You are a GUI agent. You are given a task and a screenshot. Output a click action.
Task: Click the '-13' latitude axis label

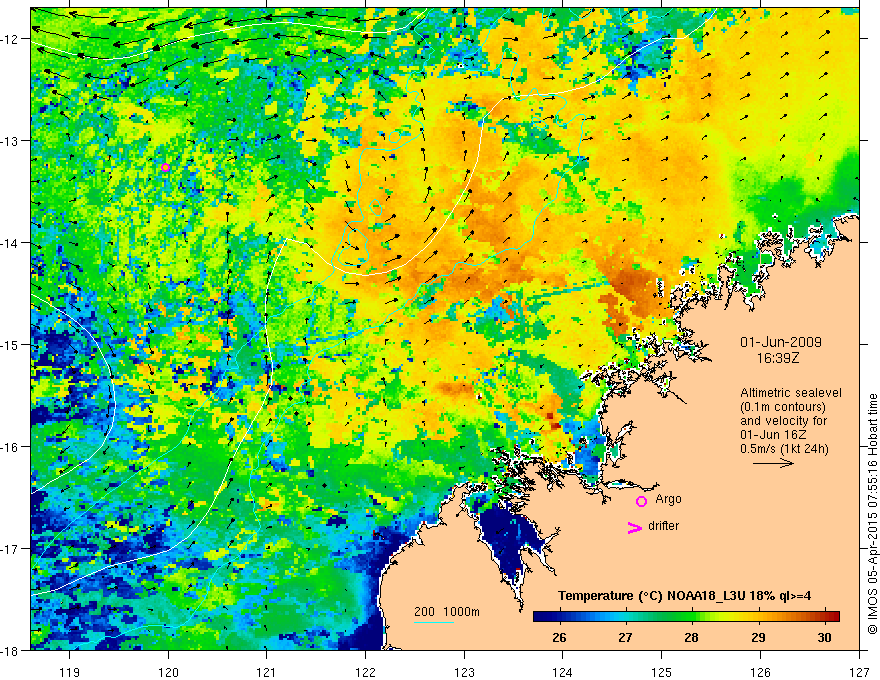pyautogui.click(x=10, y=141)
